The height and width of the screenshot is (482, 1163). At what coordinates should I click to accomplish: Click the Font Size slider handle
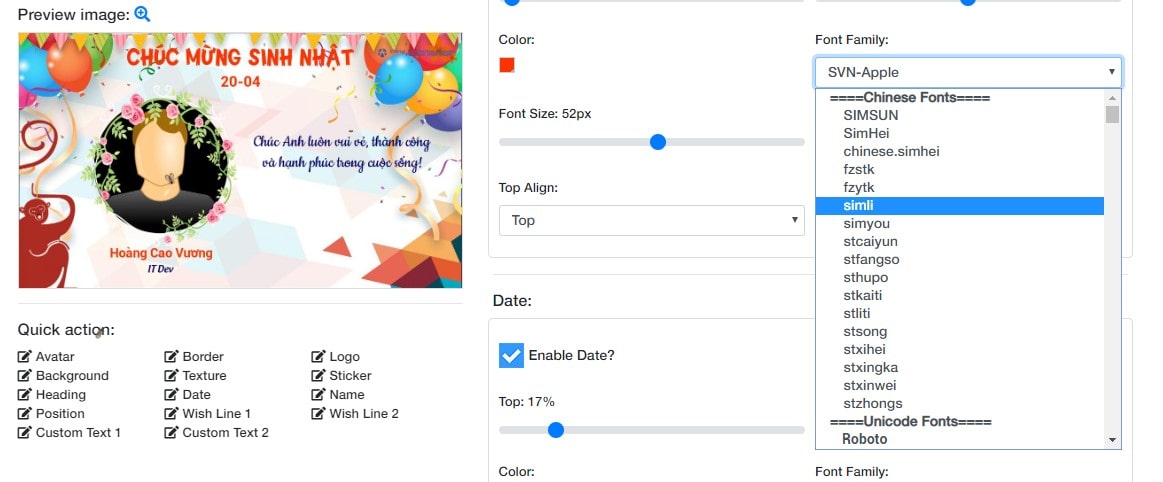click(x=657, y=142)
